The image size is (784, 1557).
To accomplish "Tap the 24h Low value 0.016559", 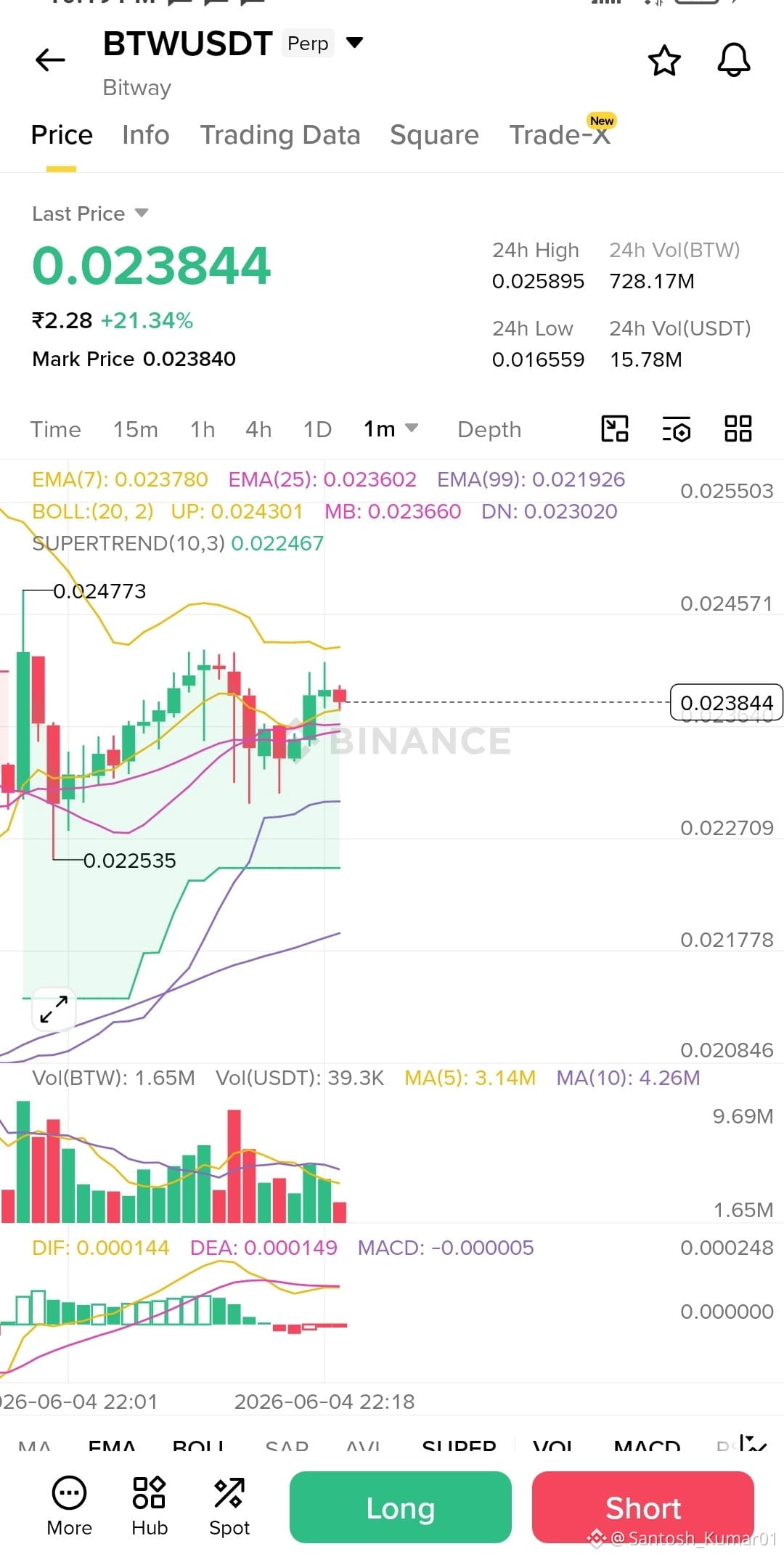I will [538, 359].
